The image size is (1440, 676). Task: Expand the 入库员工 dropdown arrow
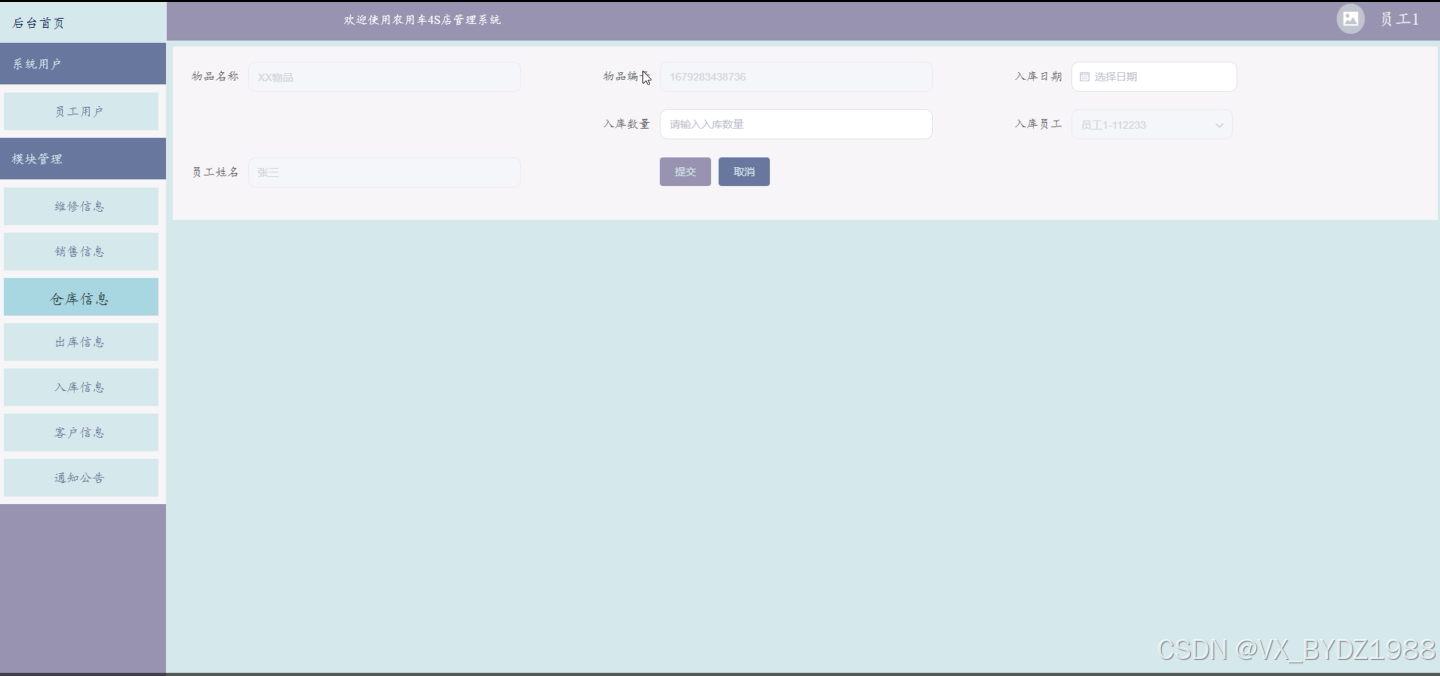click(1219, 125)
